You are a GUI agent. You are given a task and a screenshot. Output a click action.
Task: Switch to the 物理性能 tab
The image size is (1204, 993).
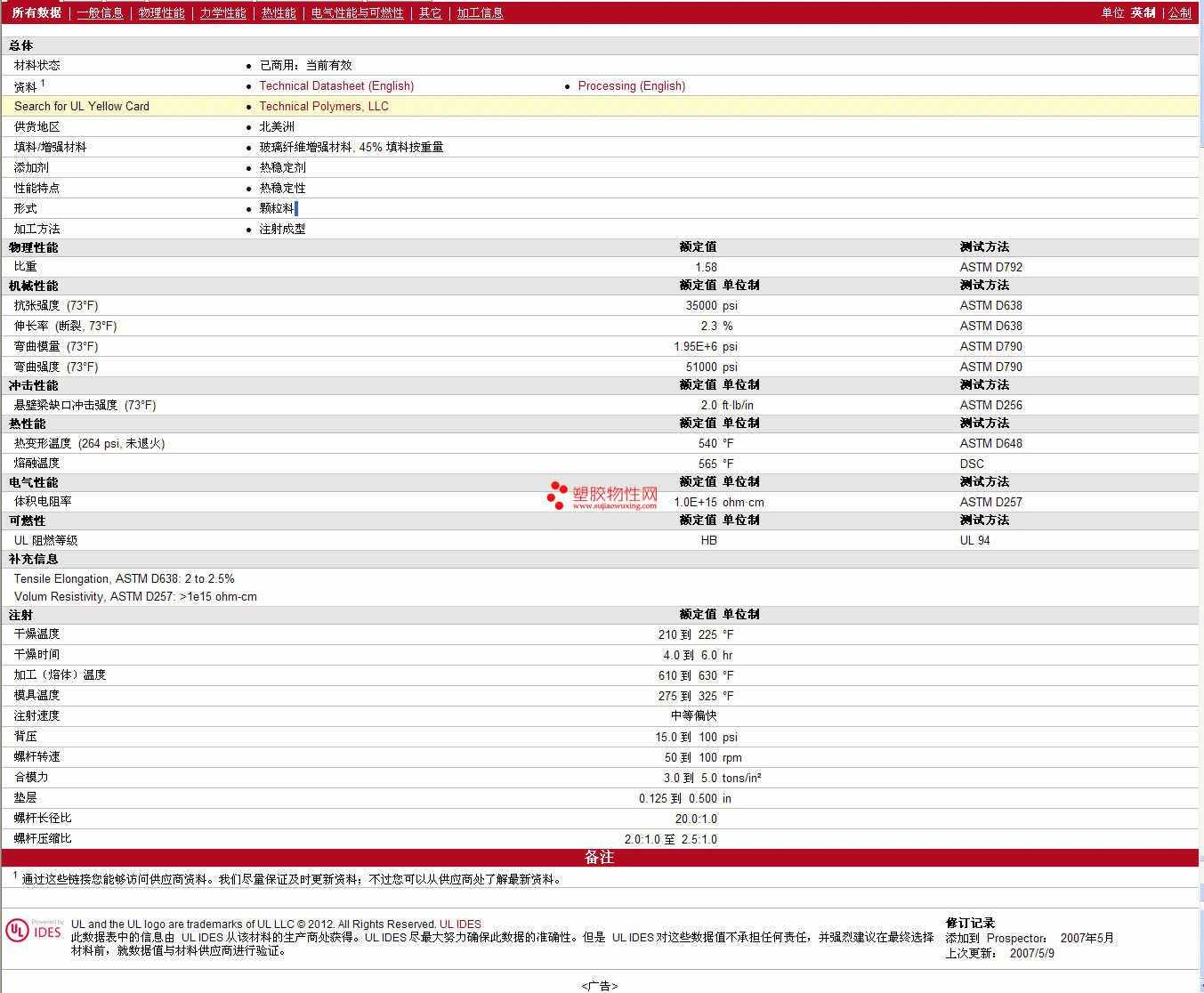coord(161,12)
